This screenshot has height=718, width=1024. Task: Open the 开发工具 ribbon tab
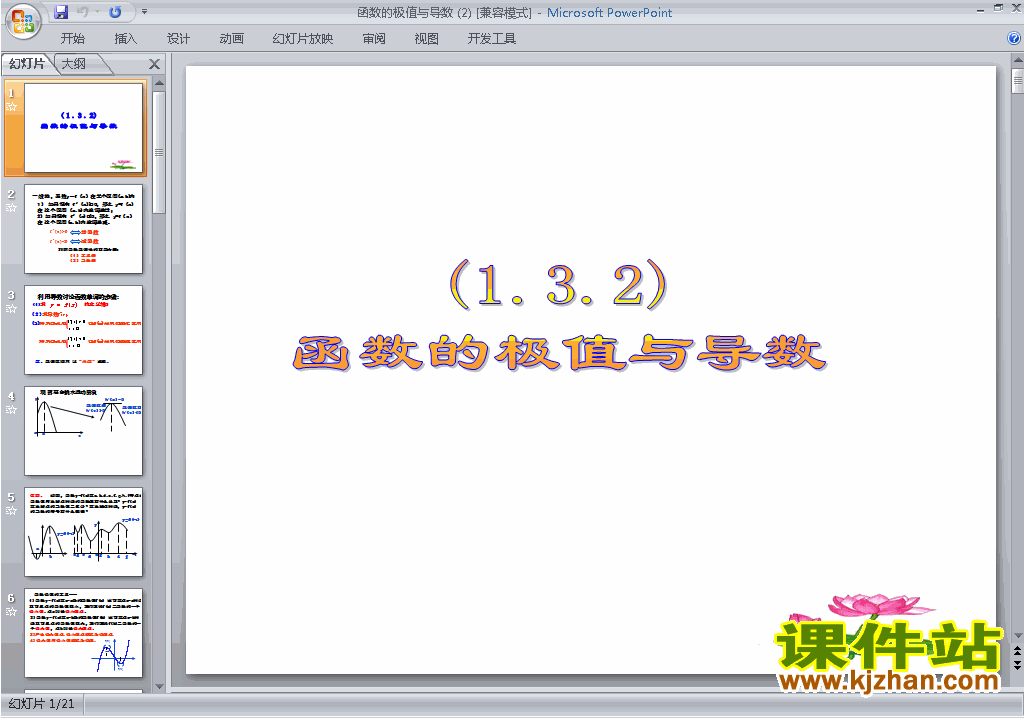tap(491, 39)
